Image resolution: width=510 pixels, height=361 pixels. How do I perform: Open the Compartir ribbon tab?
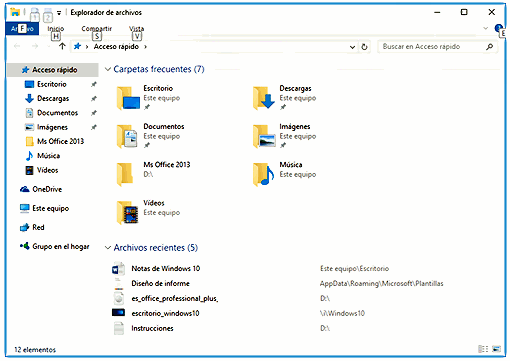[97, 29]
